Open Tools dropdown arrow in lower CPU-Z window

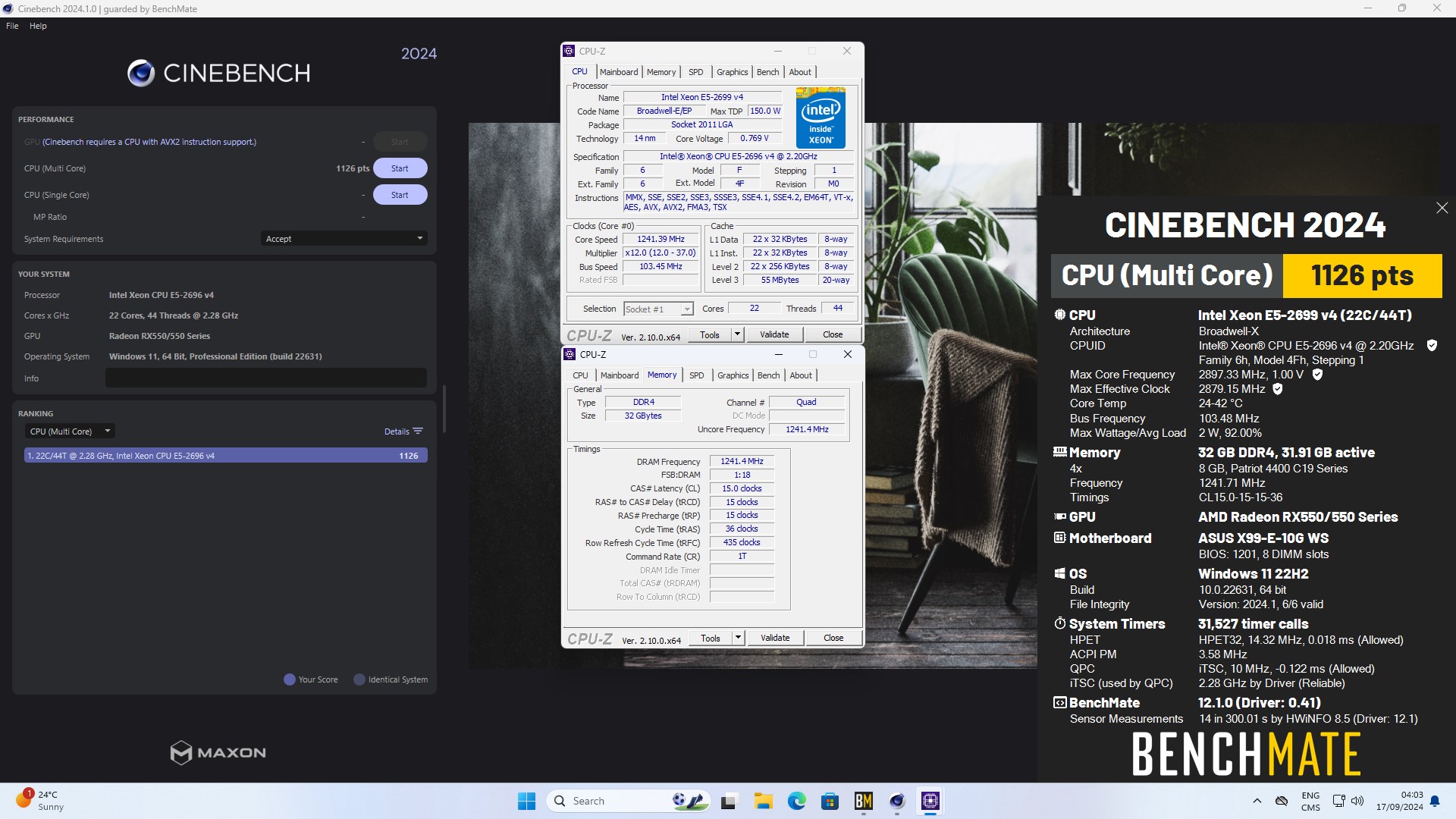pos(737,638)
